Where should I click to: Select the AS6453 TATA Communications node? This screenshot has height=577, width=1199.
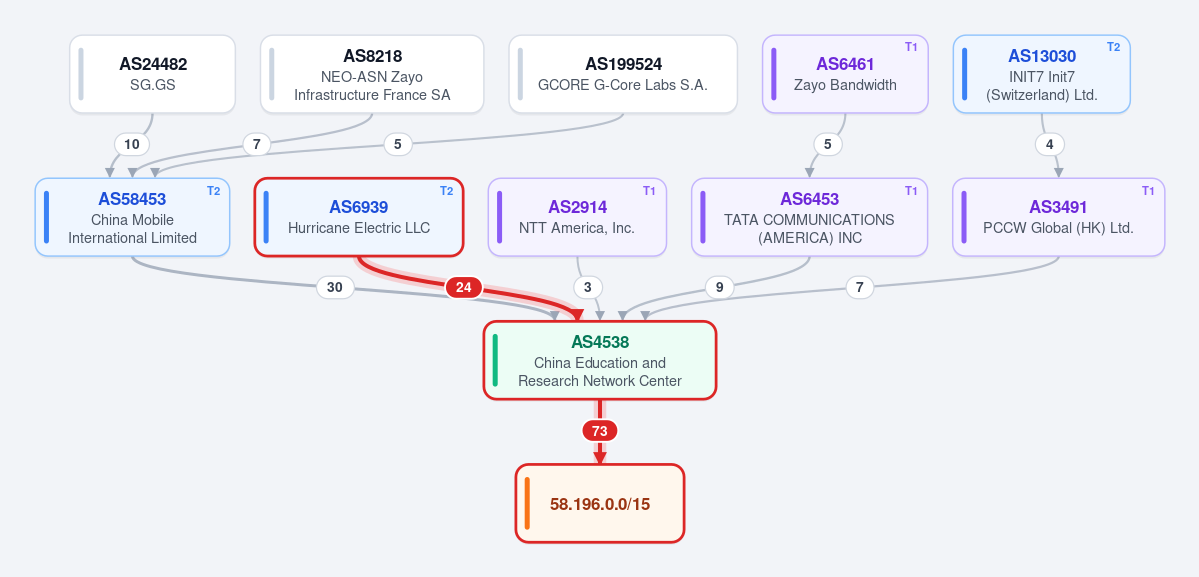[810, 217]
